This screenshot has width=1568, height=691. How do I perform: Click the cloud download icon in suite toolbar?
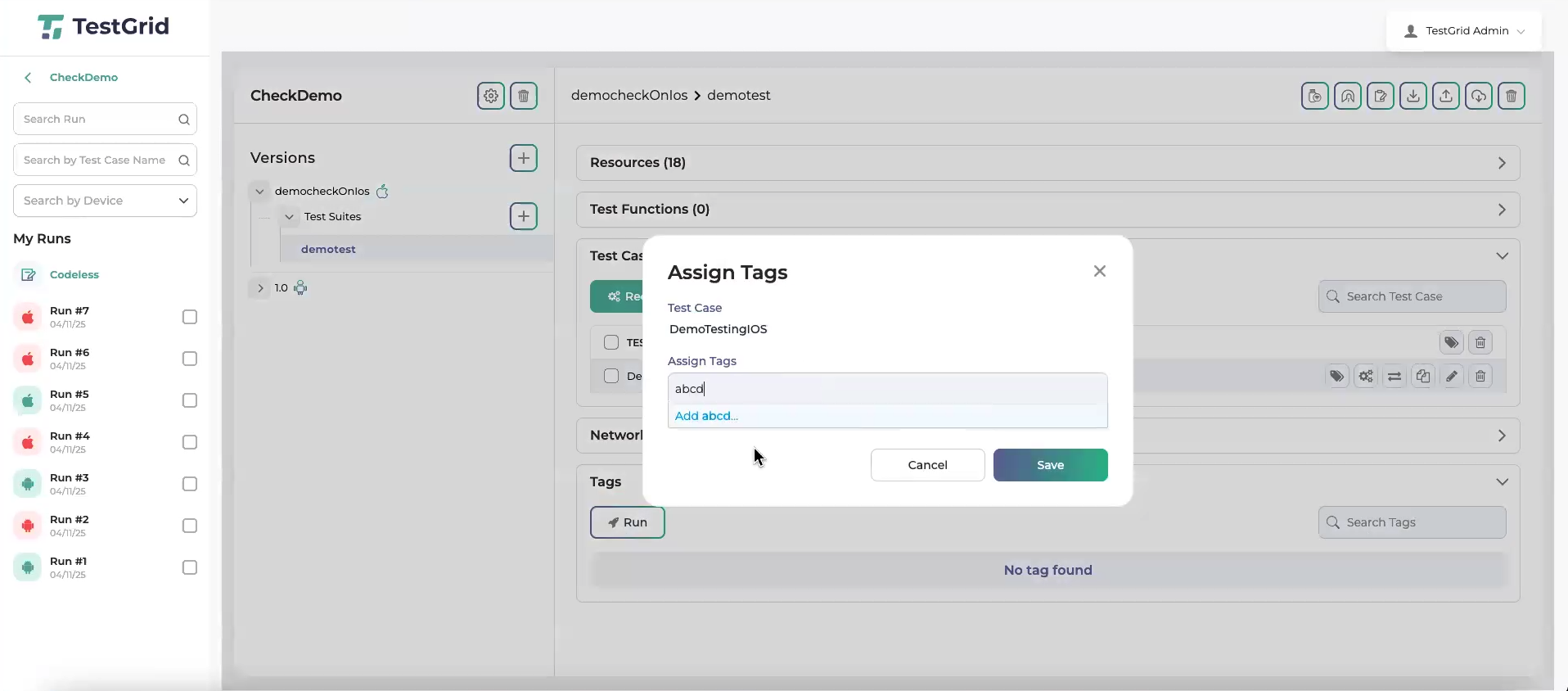click(1479, 96)
